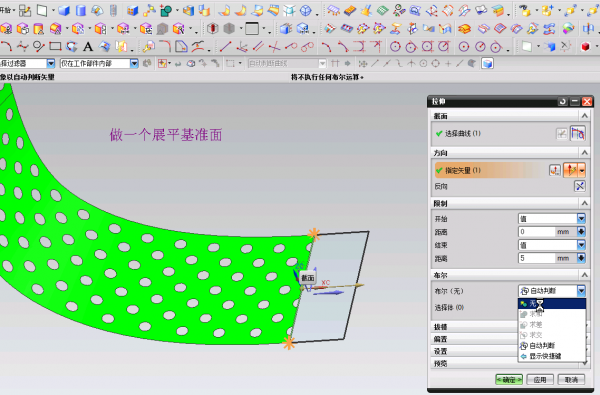
Task: Open the vector dialog icon
Action: pyautogui.click(x=555, y=170)
